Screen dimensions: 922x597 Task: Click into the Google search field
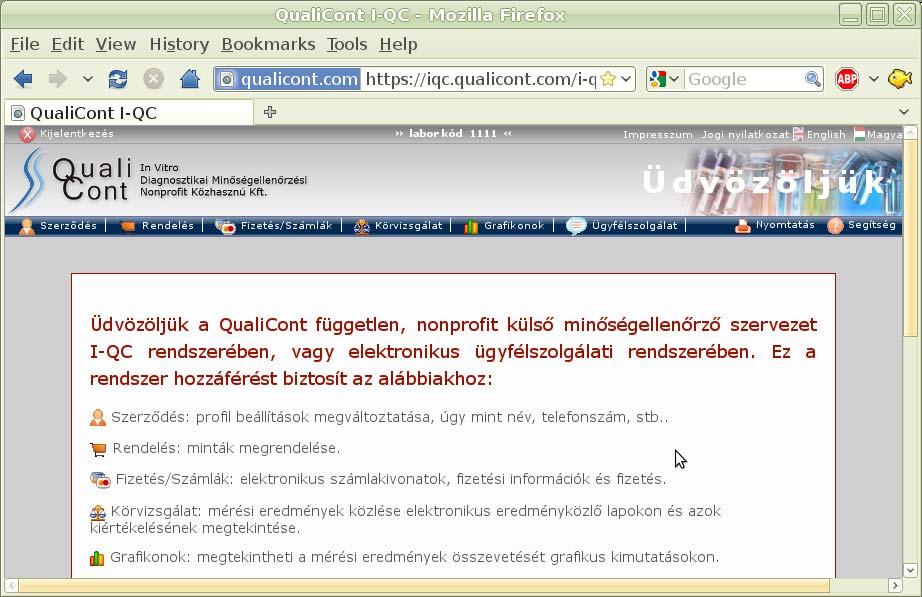pos(744,79)
